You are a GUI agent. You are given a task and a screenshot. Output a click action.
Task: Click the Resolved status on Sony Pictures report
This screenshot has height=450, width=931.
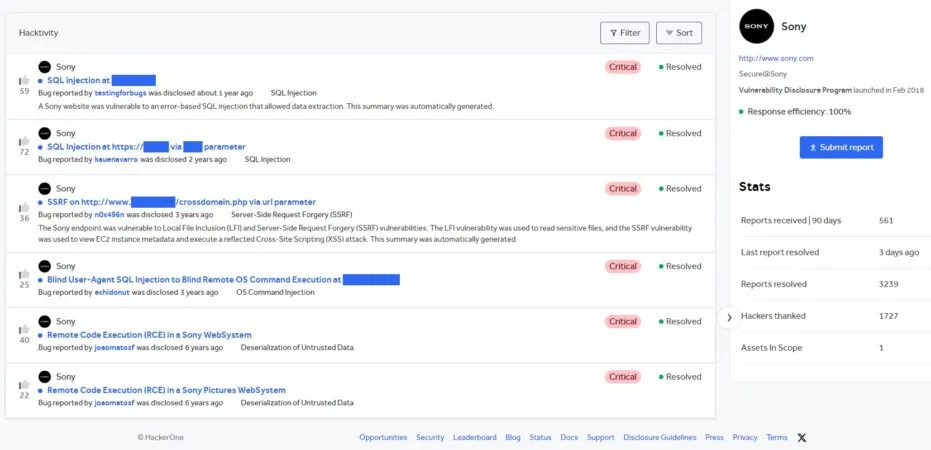tap(680, 377)
